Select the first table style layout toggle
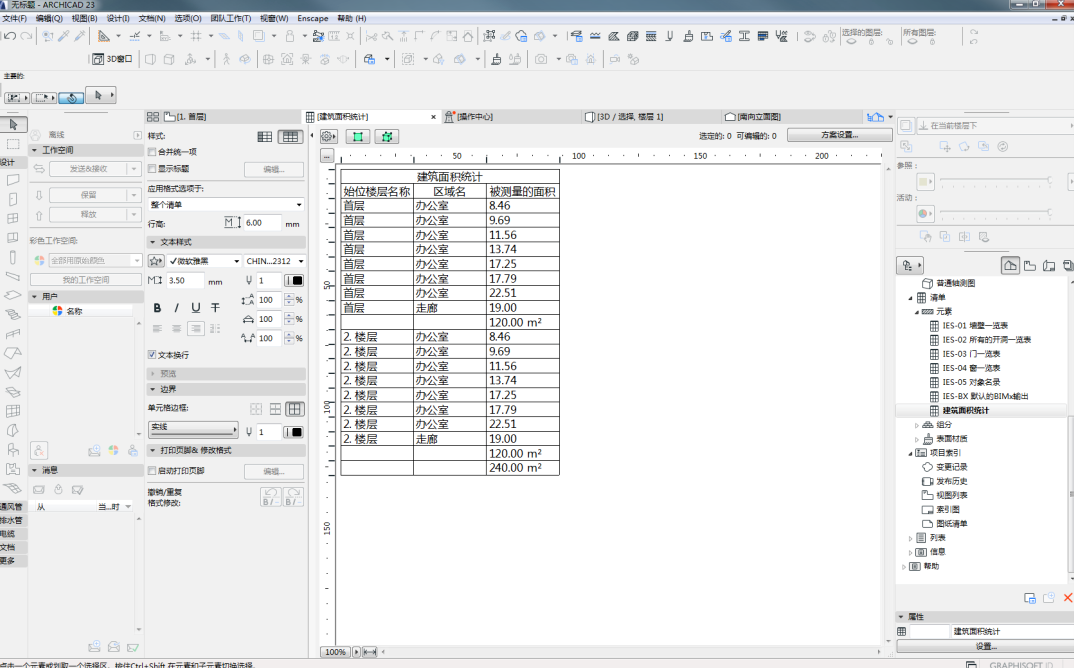Viewport: 1074px width, 668px height. [265, 136]
